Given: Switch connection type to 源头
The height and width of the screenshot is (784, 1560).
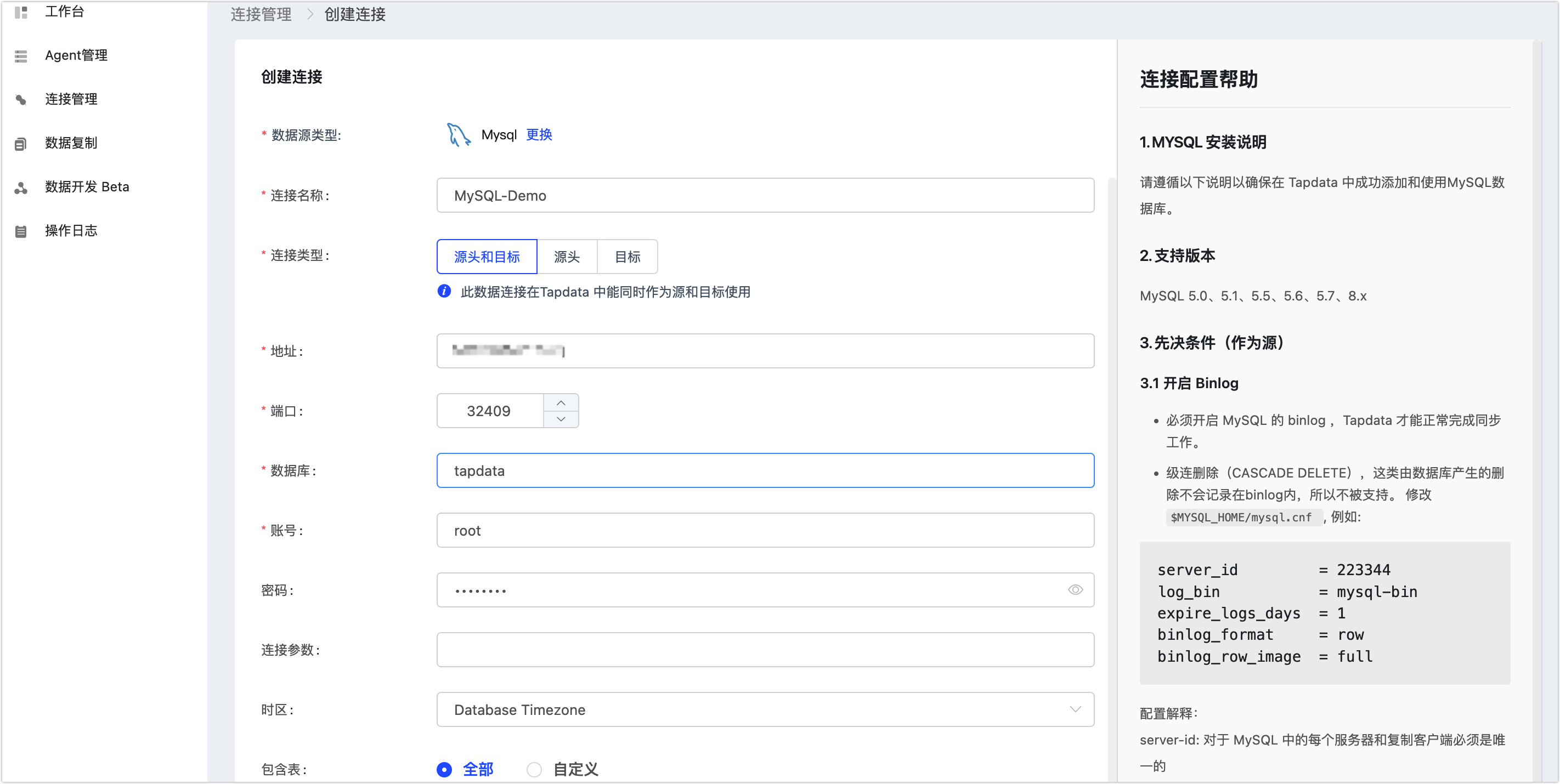Looking at the screenshot, I should tap(567, 257).
